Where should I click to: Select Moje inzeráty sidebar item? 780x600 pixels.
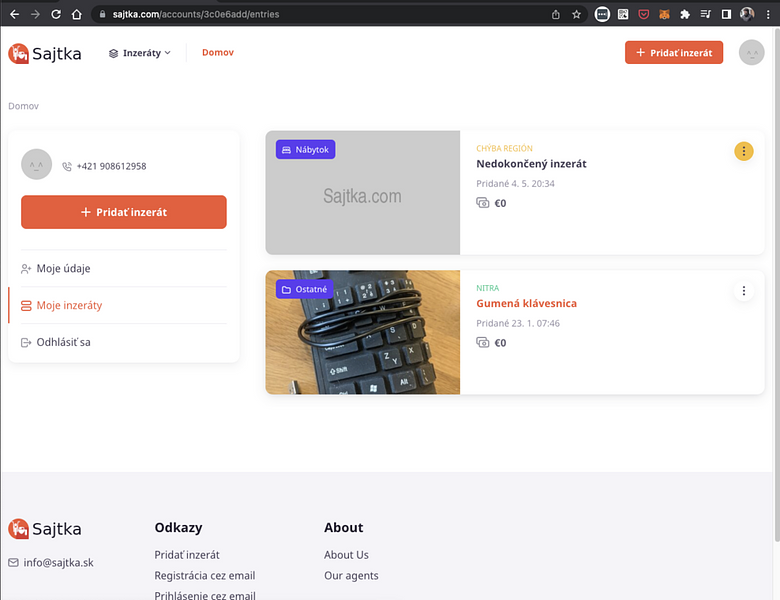69,306
